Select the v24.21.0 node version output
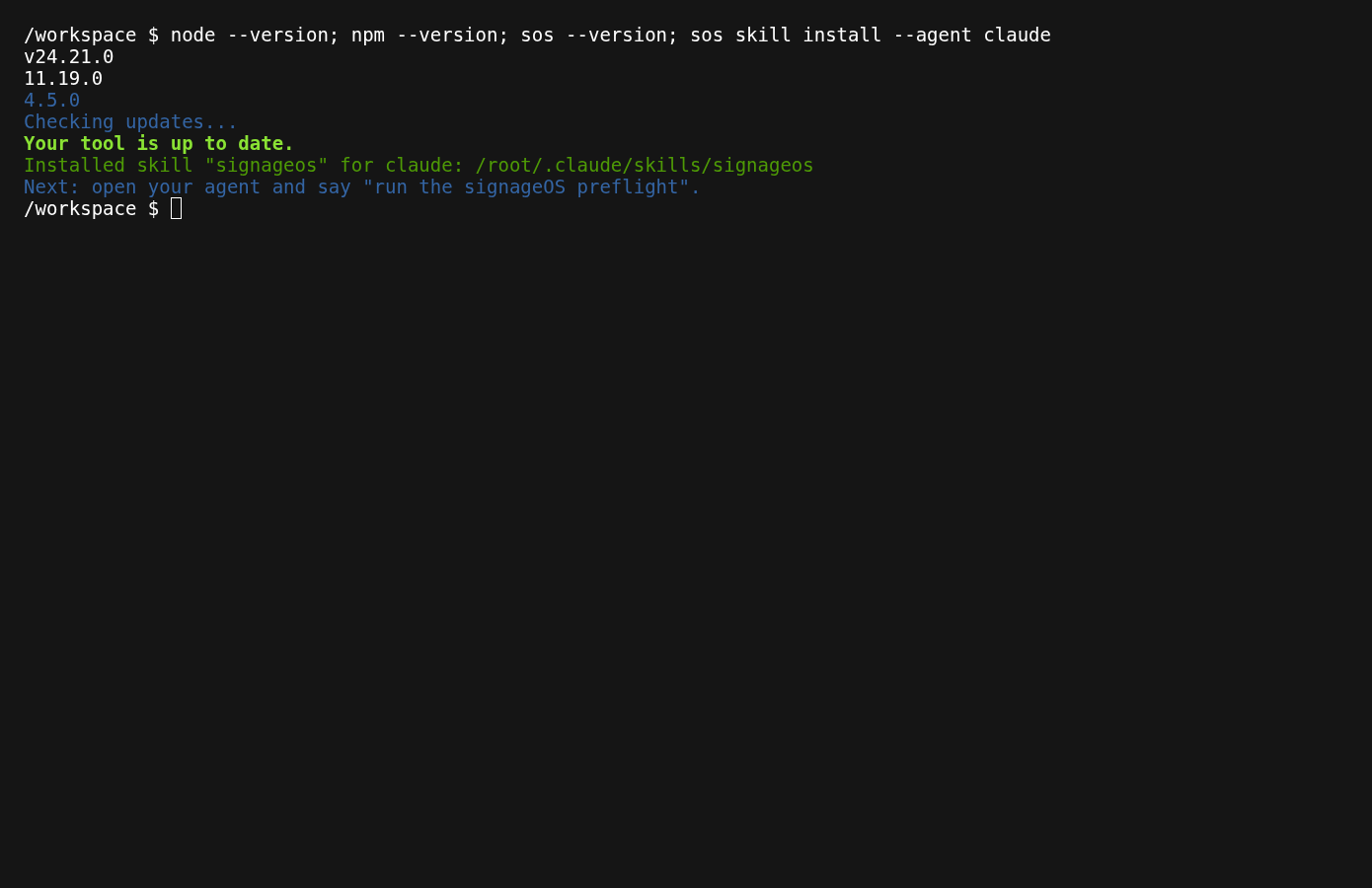Screen dimensions: 1372x888 click(69, 57)
